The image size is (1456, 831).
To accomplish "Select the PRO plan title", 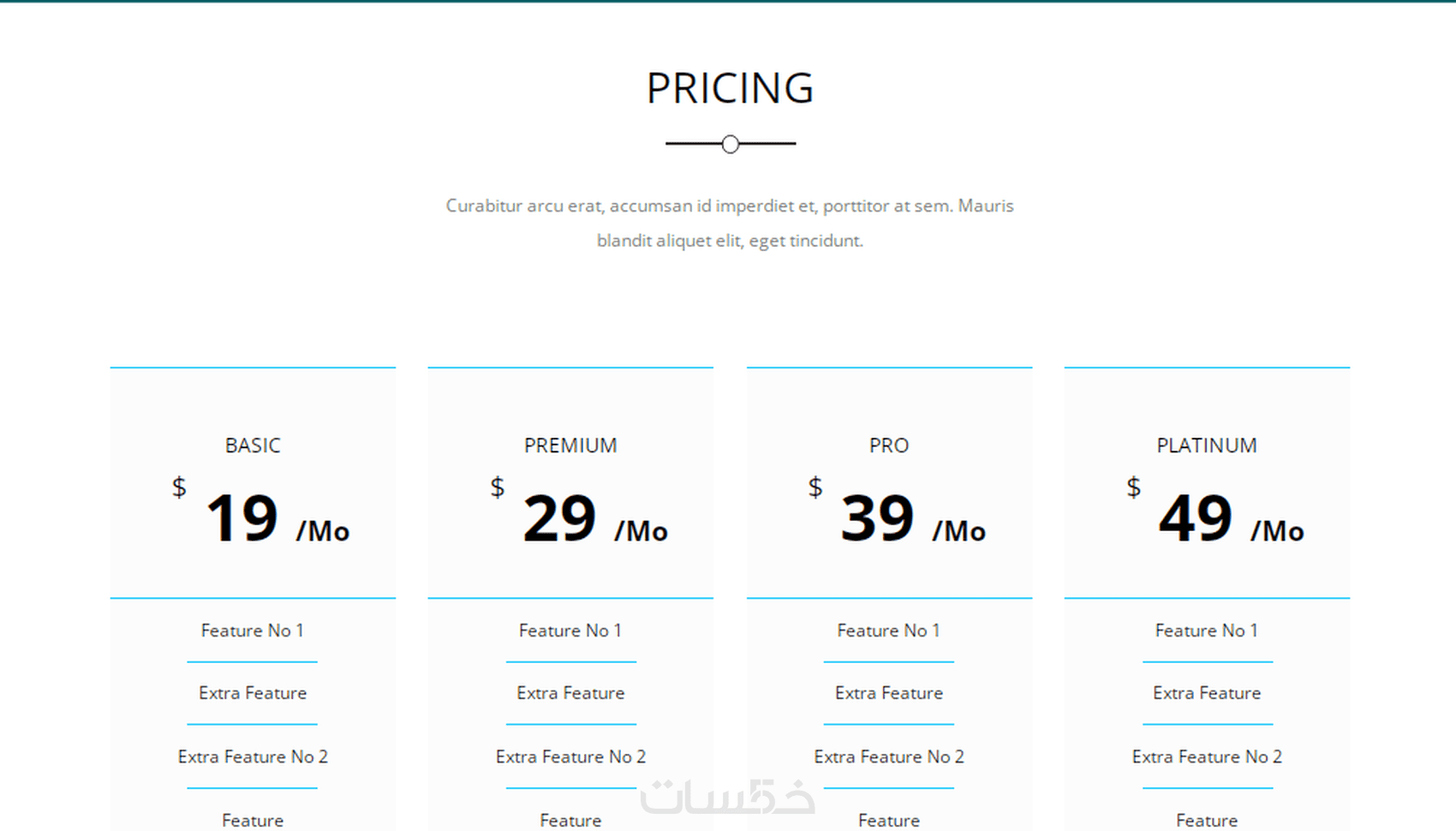I will click(x=889, y=445).
